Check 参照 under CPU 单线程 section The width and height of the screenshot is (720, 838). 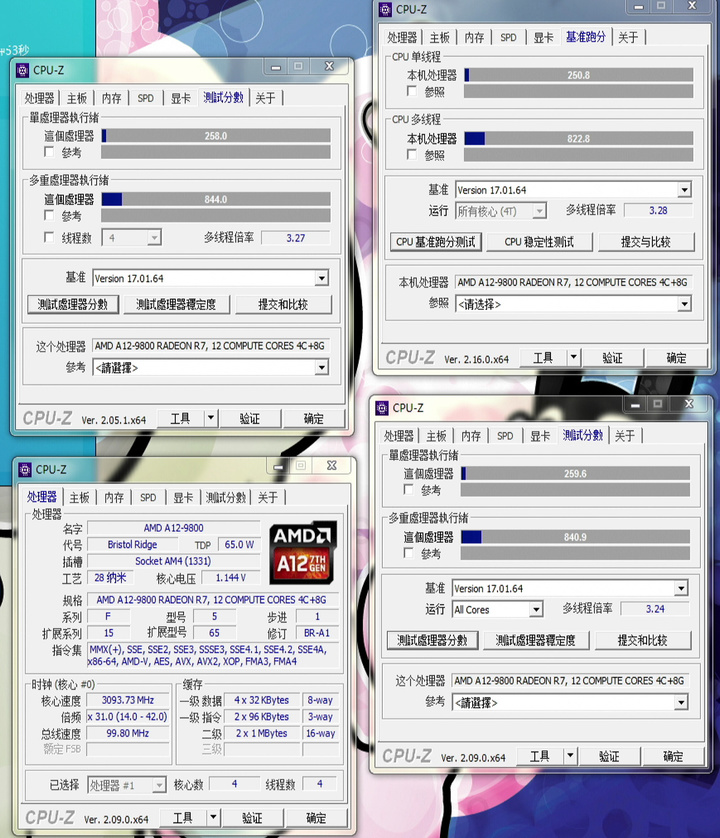[x=412, y=91]
